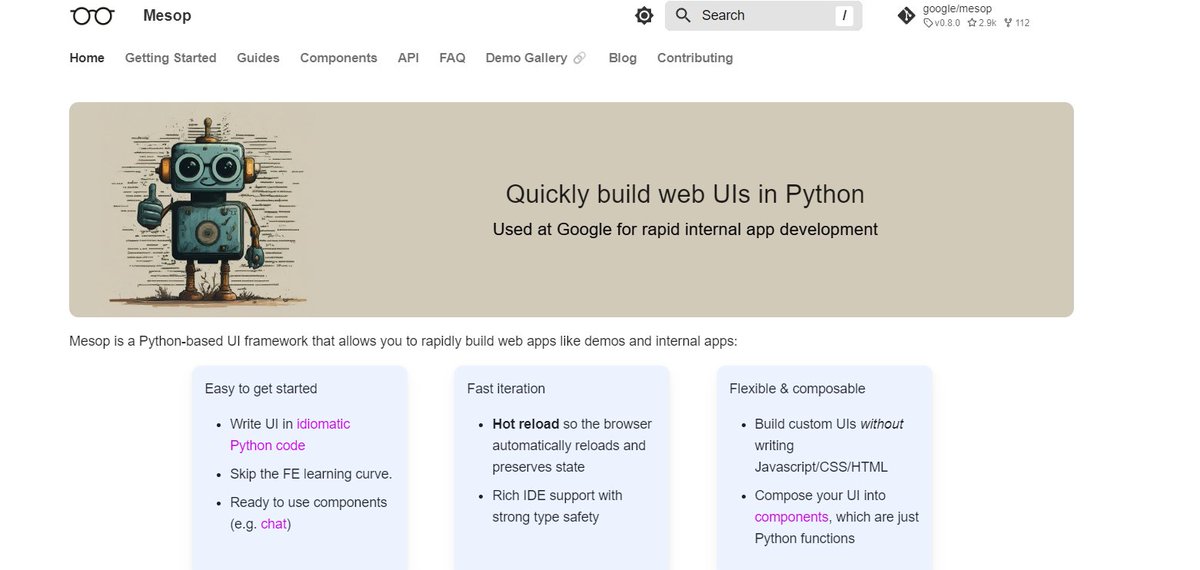Open the google/mesop repository link
This screenshot has width=1200, height=570.
(957, 9)
